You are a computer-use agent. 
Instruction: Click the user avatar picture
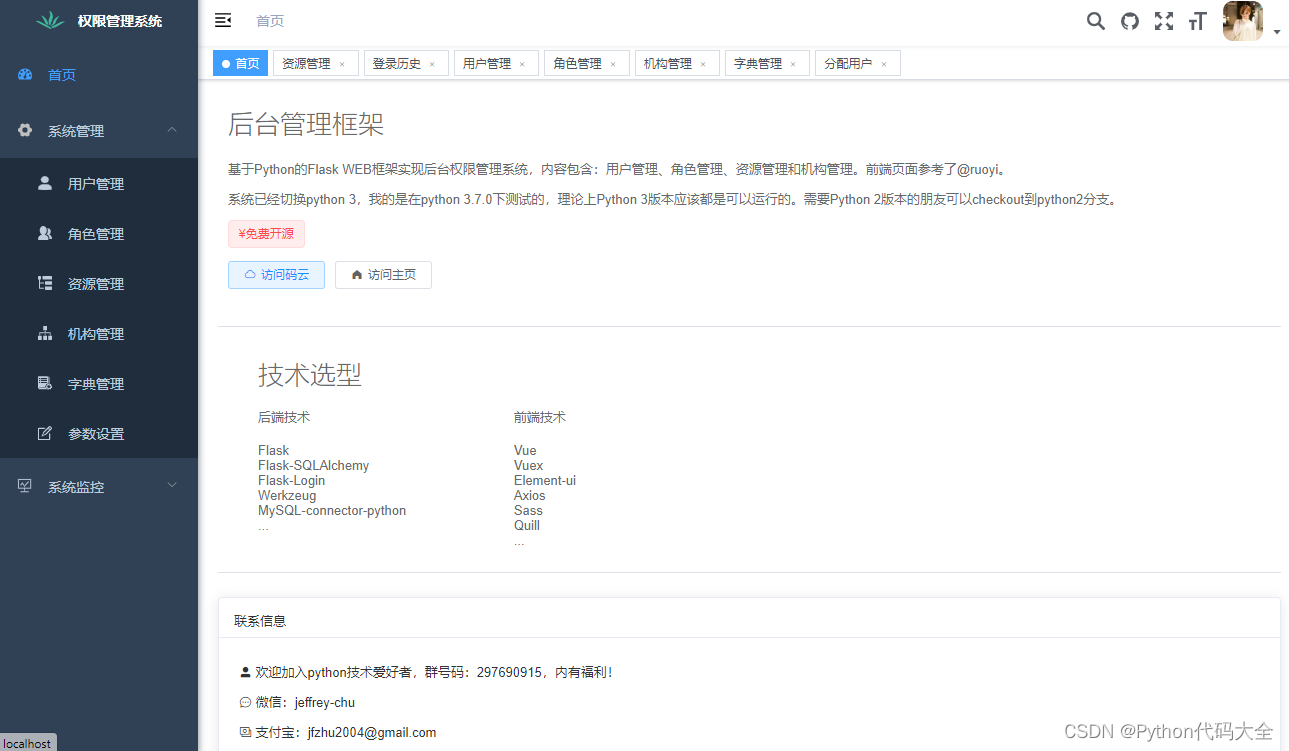pyautogui.click(x=1243, y=21)
